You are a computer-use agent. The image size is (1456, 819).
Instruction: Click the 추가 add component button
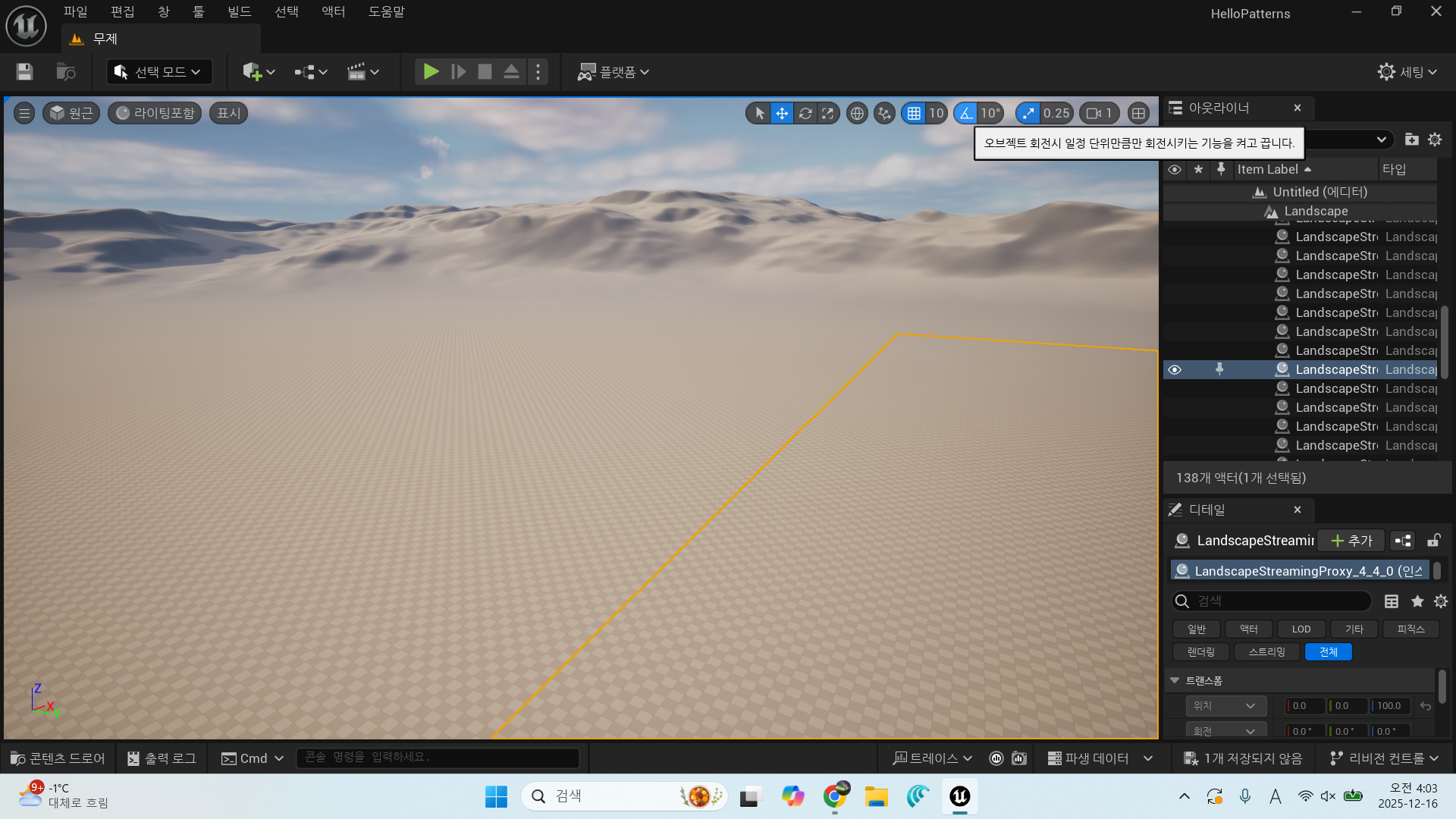[1351, 541]
